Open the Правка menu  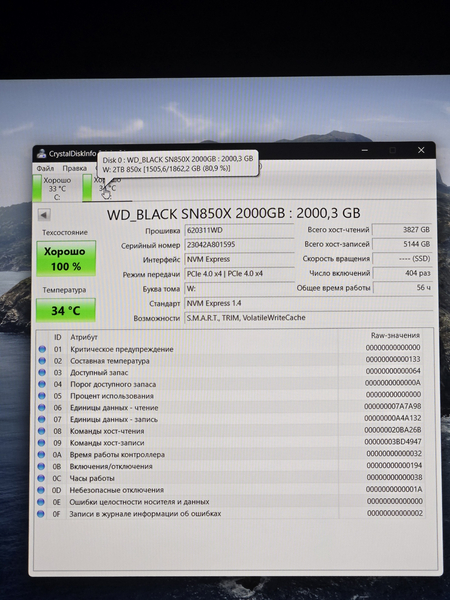75,168
